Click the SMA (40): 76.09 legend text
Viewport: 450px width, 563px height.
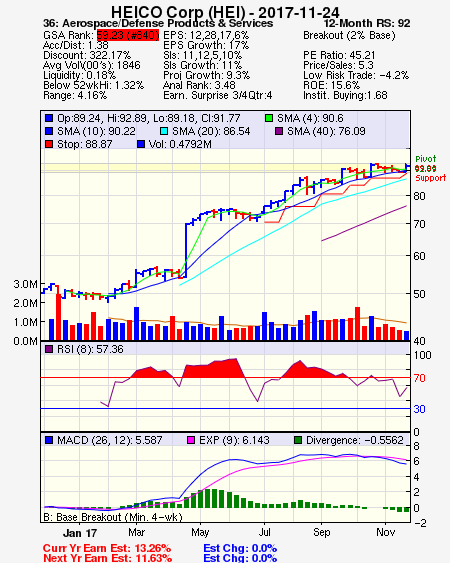[326, 131]
